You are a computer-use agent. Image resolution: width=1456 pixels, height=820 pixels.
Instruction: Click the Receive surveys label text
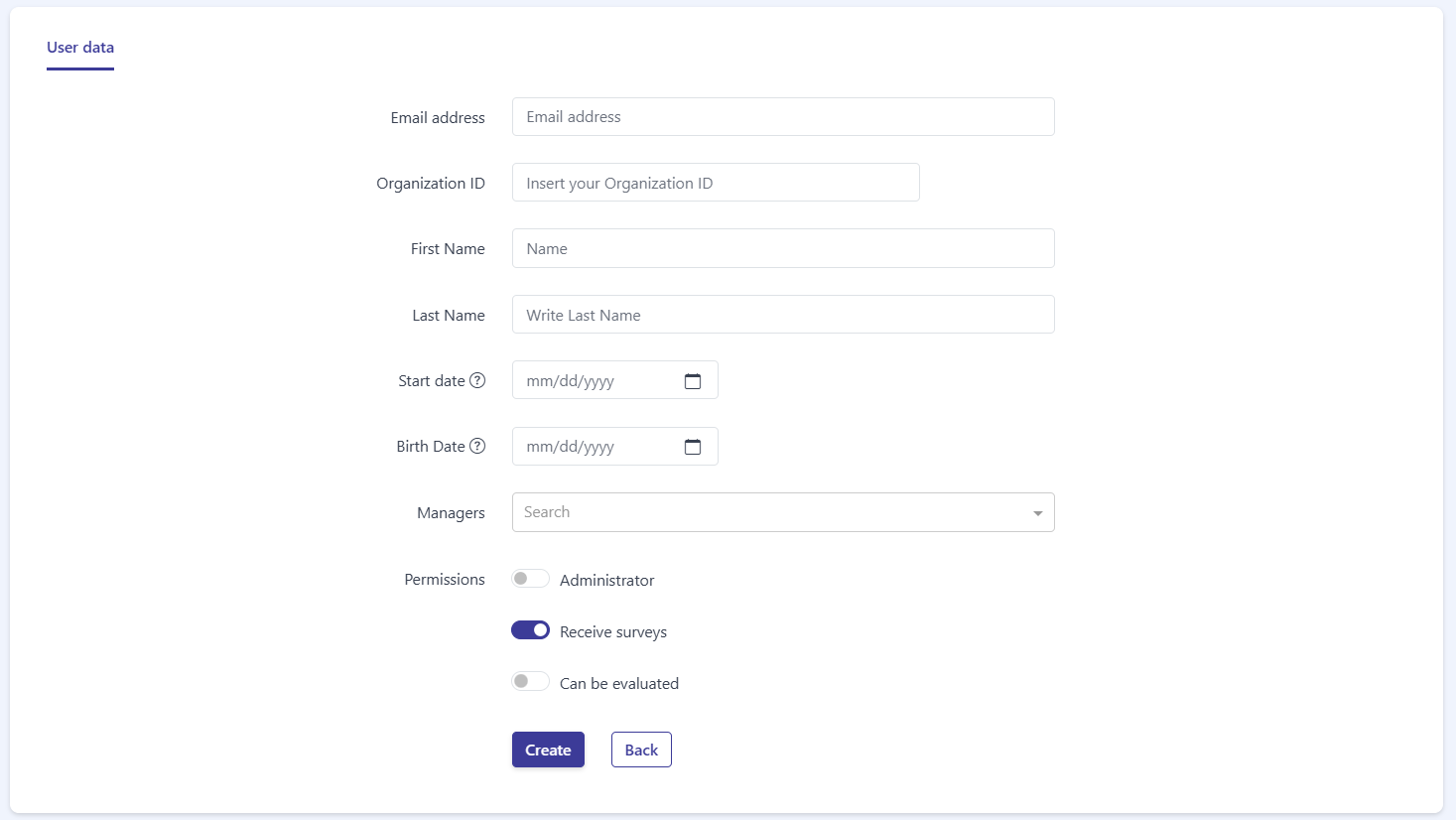tap(613, 631)
